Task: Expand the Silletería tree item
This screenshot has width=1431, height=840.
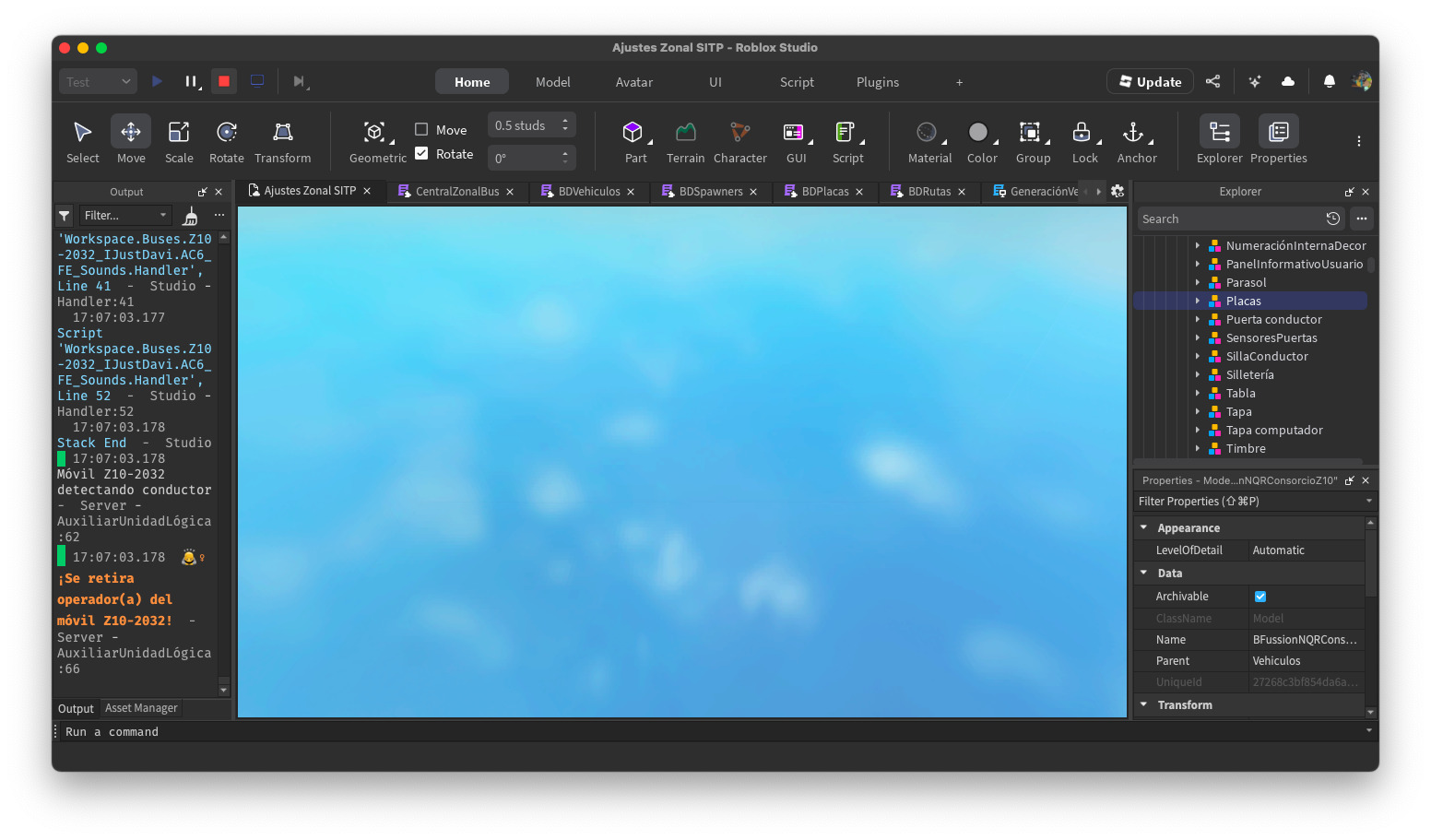Action: pos(1198,374)
